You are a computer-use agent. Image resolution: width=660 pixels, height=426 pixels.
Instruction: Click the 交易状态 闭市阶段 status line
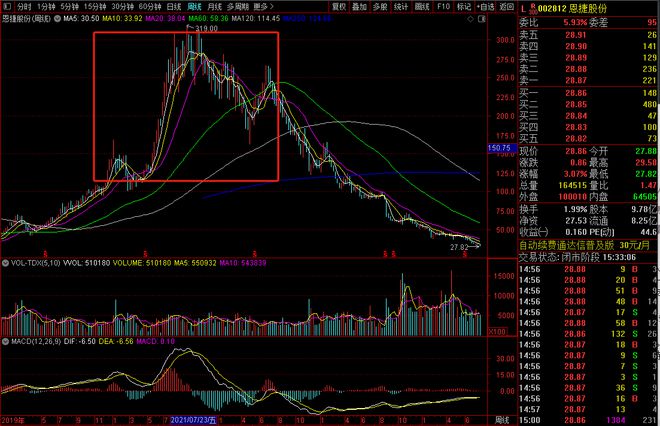pos(577,257)
